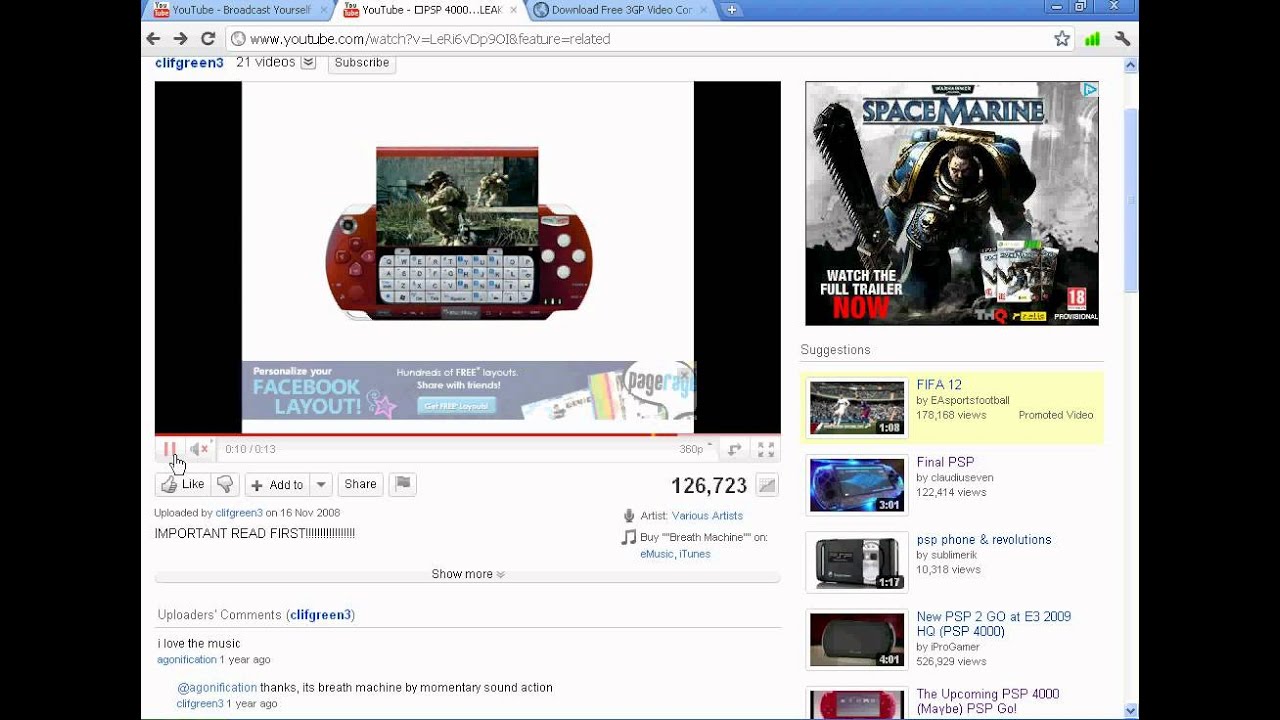
Task: Unmute the video via speaker icon
Action: coord(199,450)
